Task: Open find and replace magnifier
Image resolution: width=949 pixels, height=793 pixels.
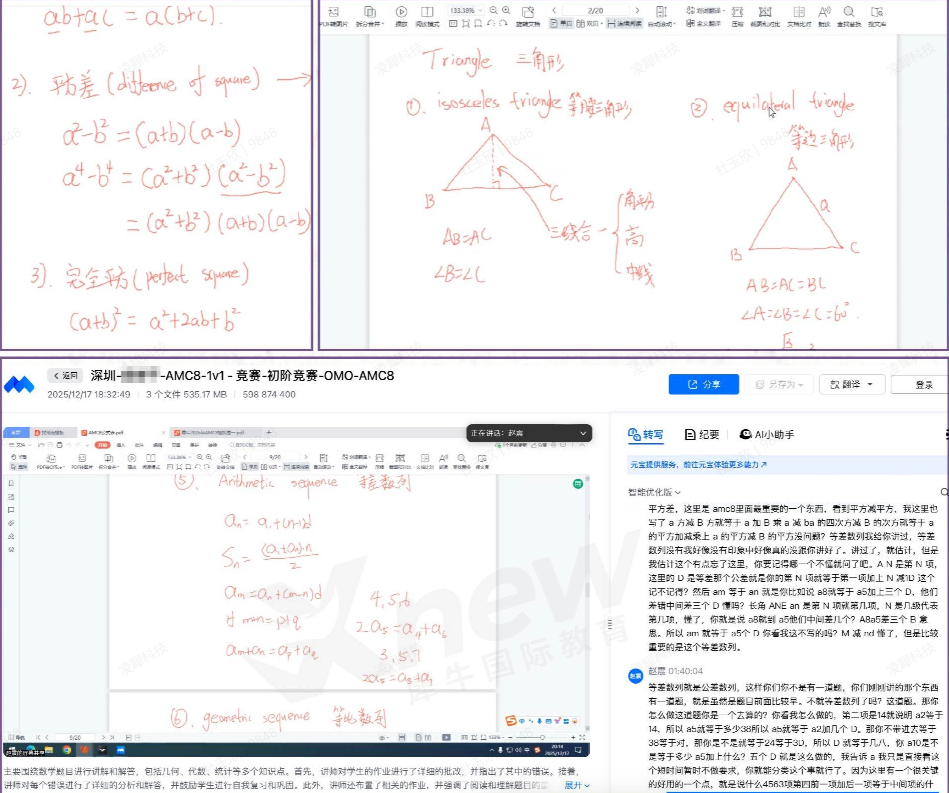Action: pos(849,16)
